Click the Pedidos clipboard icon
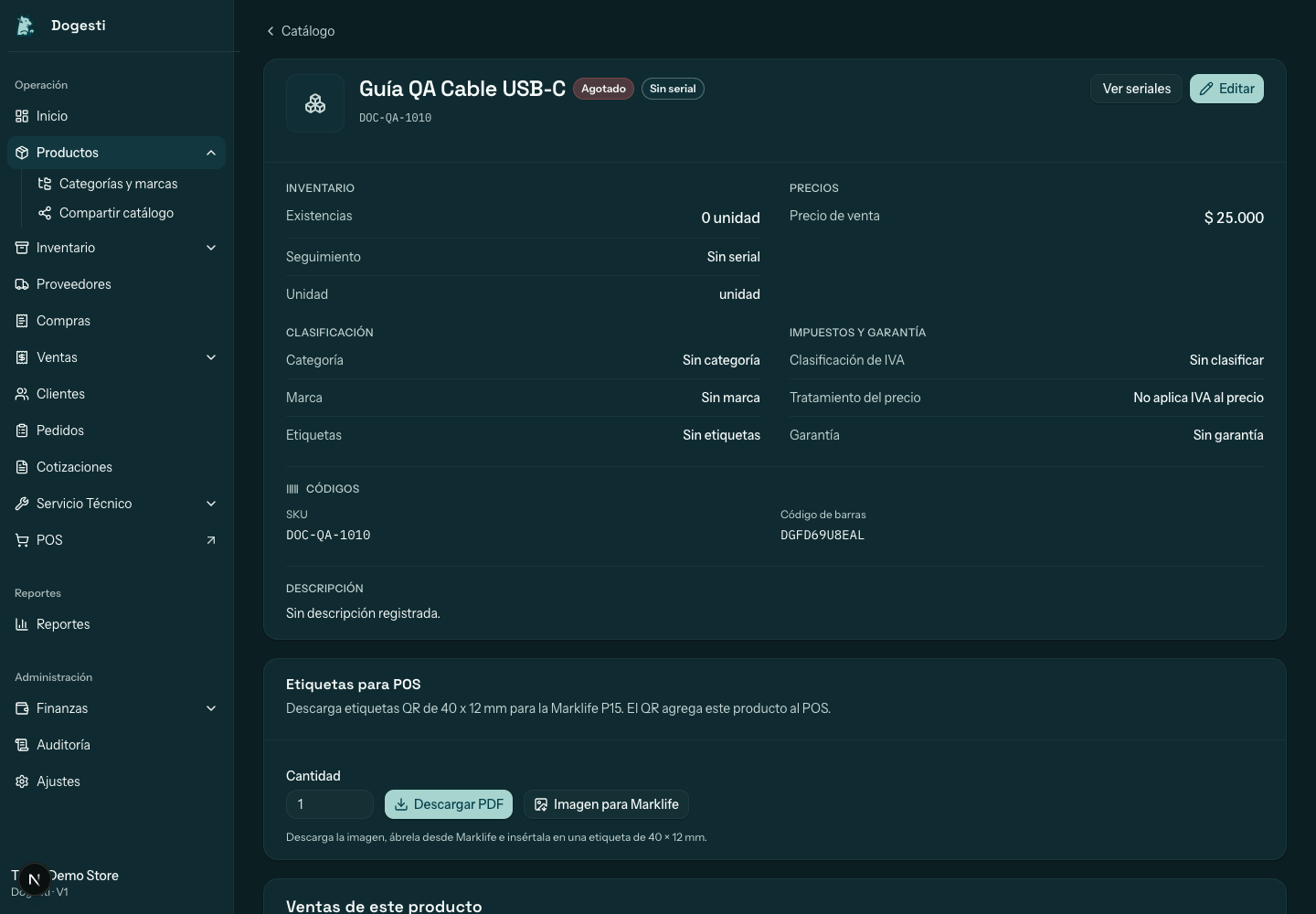This screenshot has height=914, width=1316. tap(22, 430)
